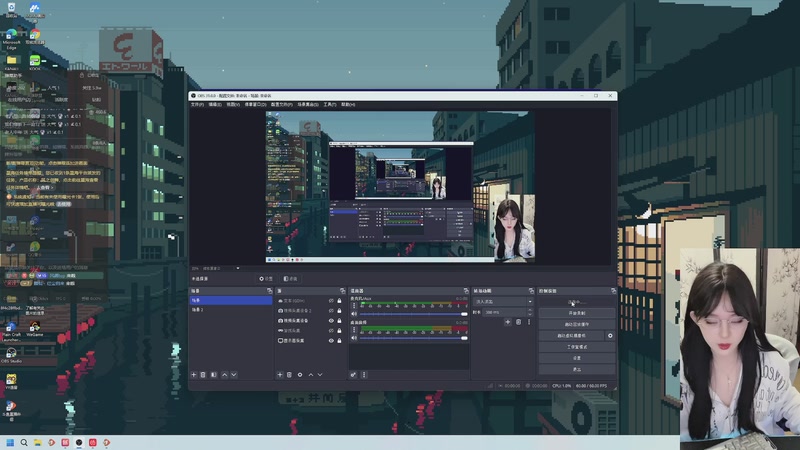
Task: Open File Explorer from taskbar
Action: [x=37, y=442]
